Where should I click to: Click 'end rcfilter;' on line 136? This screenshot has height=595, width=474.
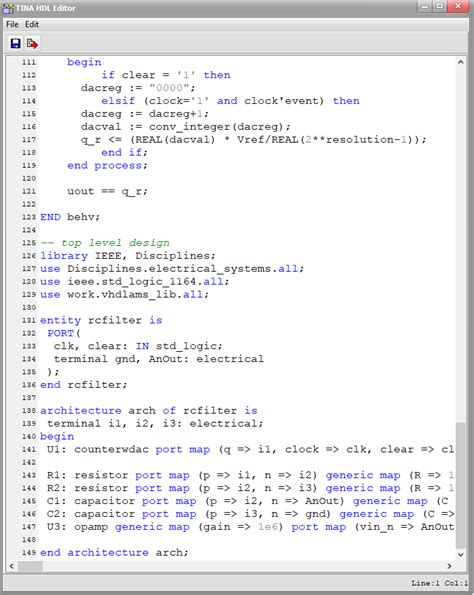[83, 385]
